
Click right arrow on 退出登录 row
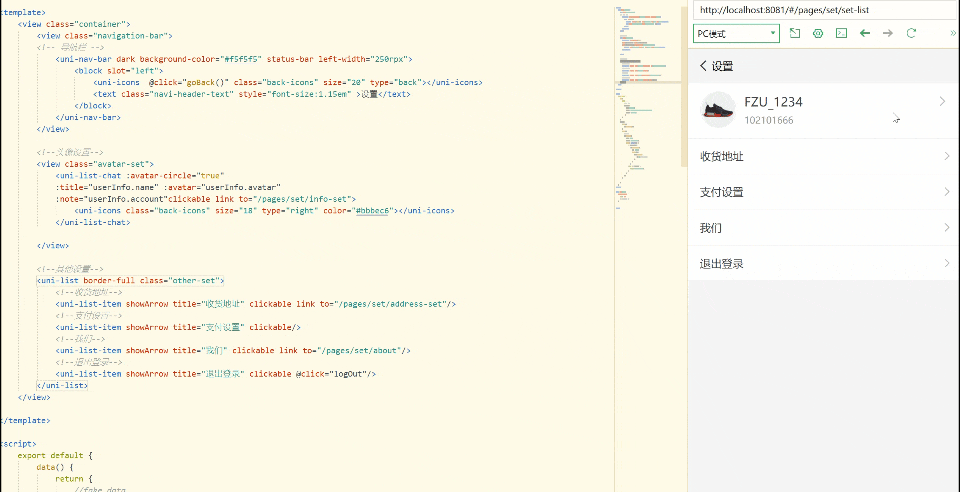947,263
